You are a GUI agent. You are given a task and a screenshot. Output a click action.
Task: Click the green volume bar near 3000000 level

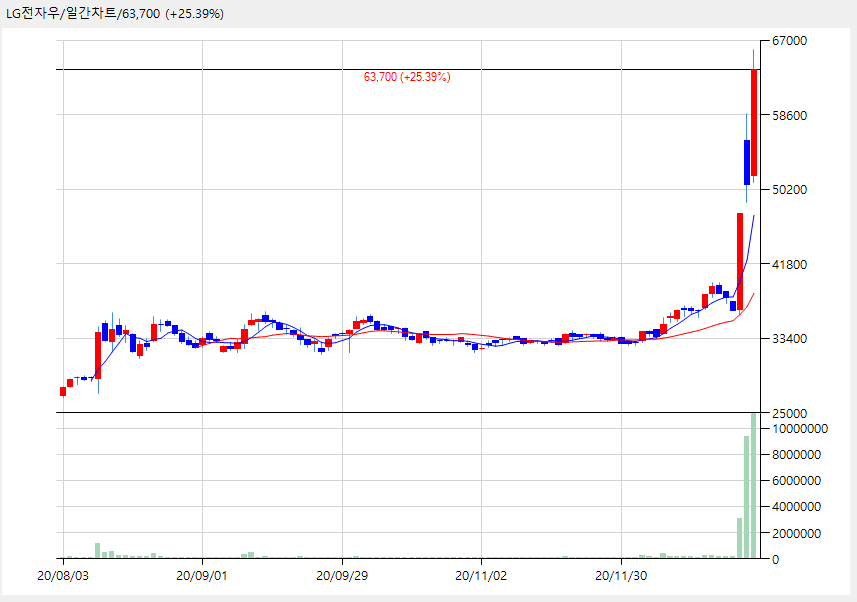tap(739, 538)
